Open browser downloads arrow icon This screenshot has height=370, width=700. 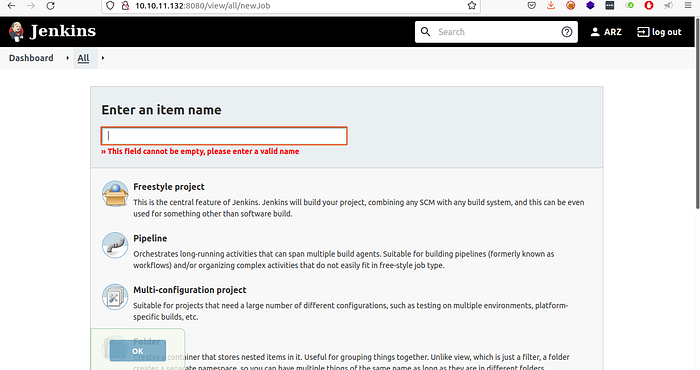(x=551, y=5)
